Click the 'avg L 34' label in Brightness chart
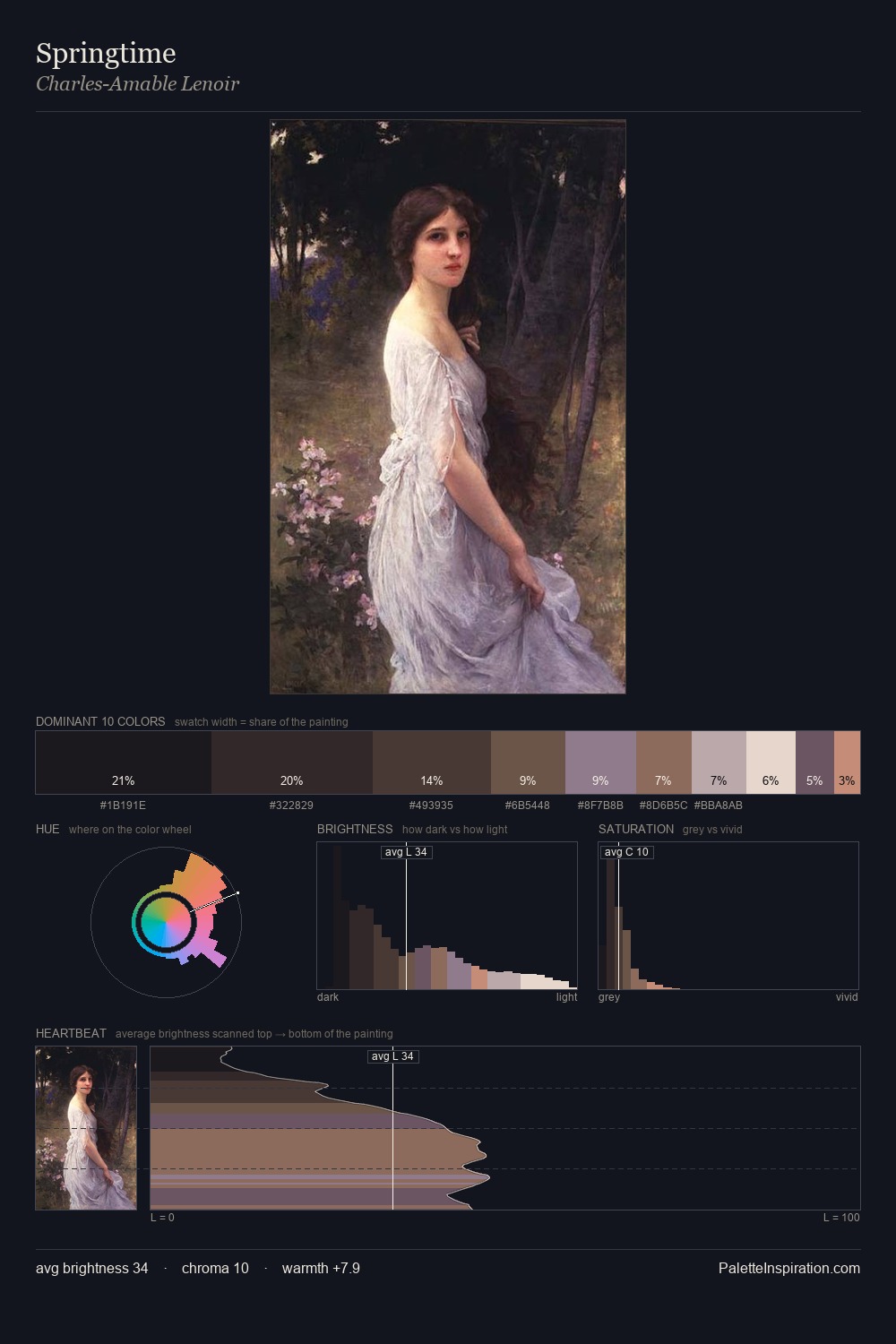Screen dimensions: 896x1344 click(x=406, y=852)
